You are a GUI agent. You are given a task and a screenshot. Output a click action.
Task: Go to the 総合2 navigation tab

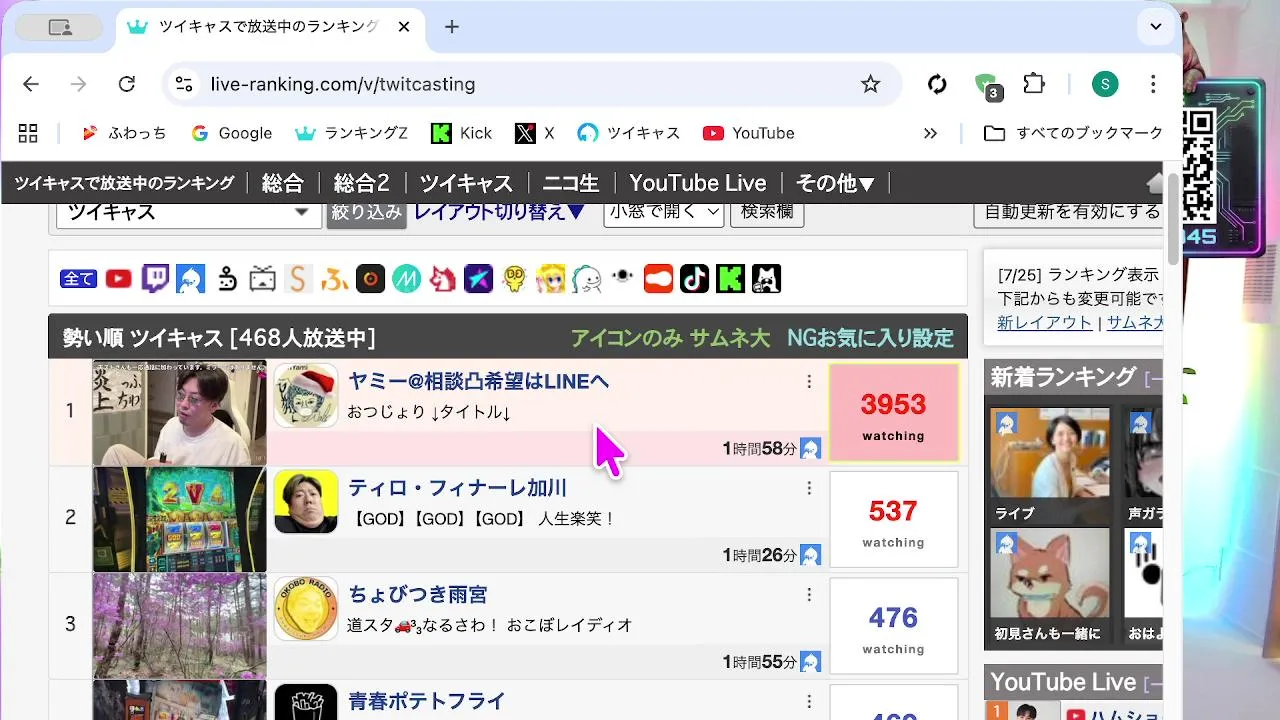tap(362, 183)
